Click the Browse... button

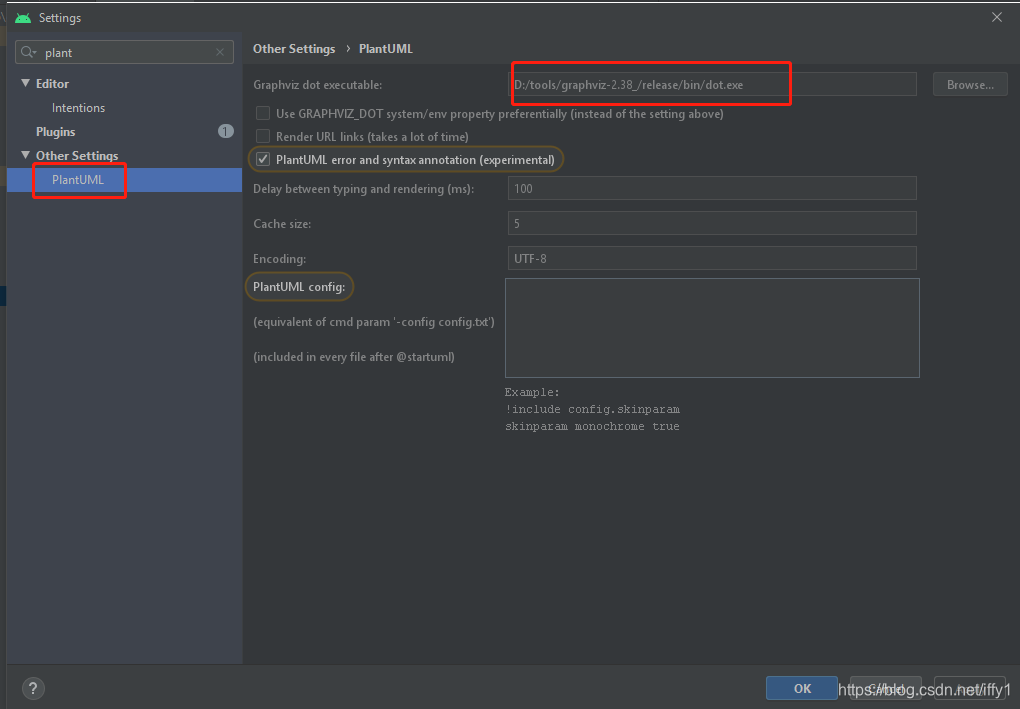click(969, 84)
